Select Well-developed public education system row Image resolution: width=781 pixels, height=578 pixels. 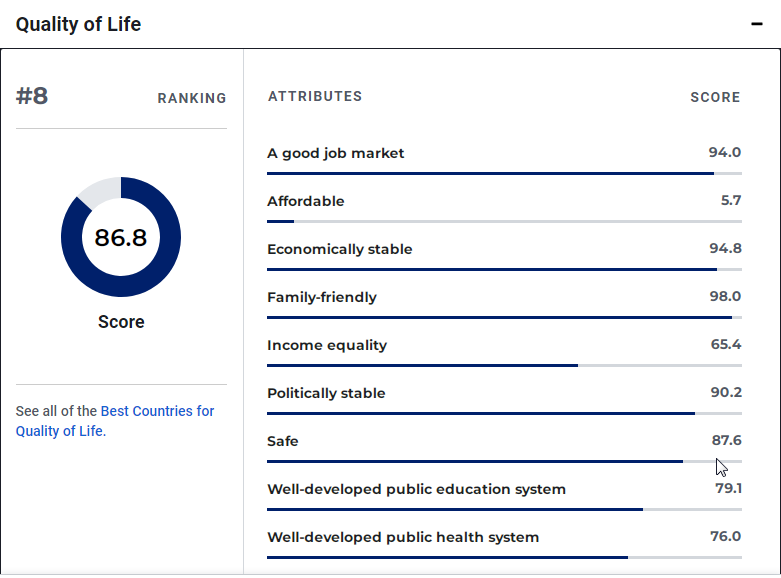point(416,489)
